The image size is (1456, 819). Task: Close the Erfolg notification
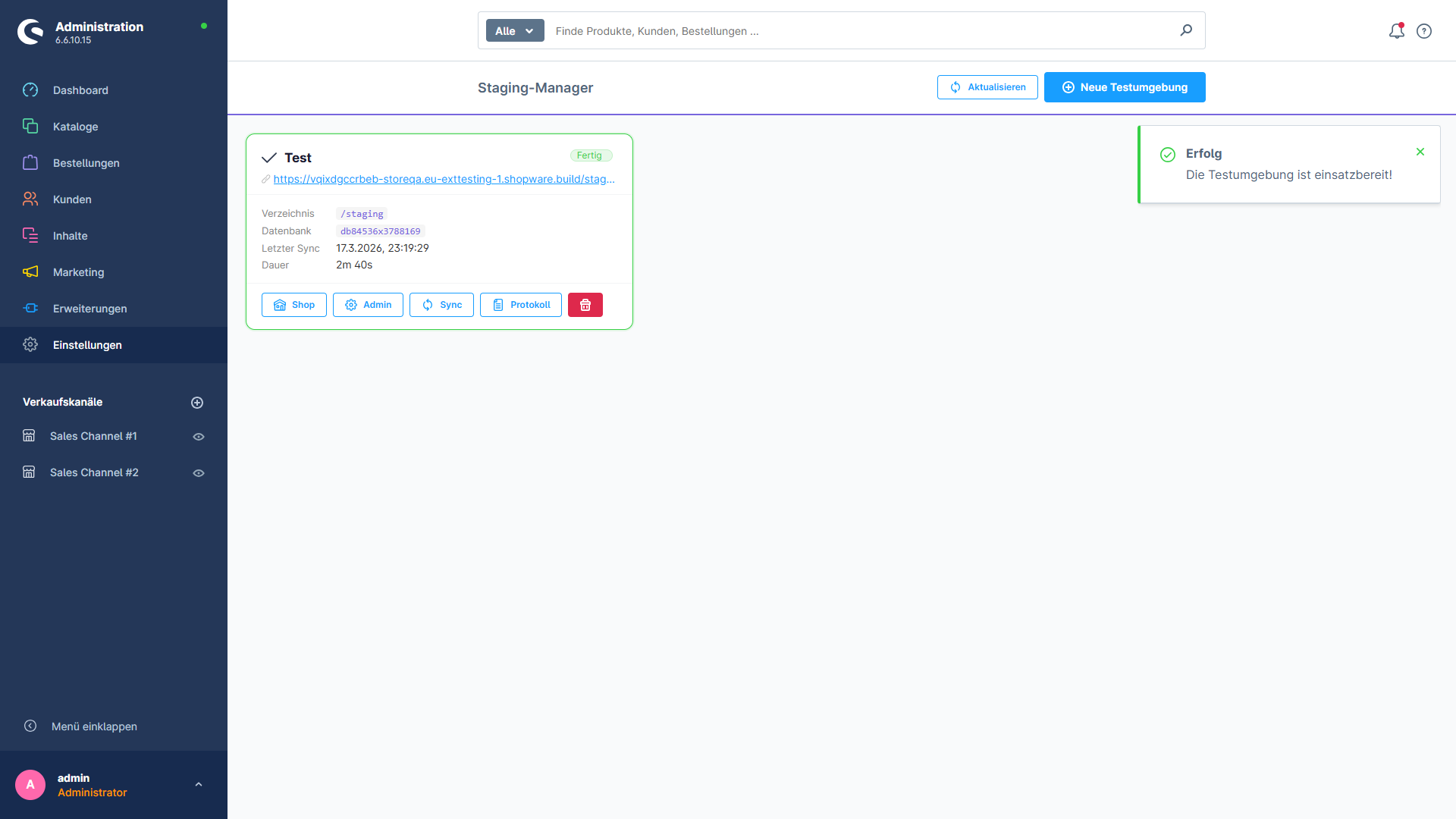coord(1420,152)
